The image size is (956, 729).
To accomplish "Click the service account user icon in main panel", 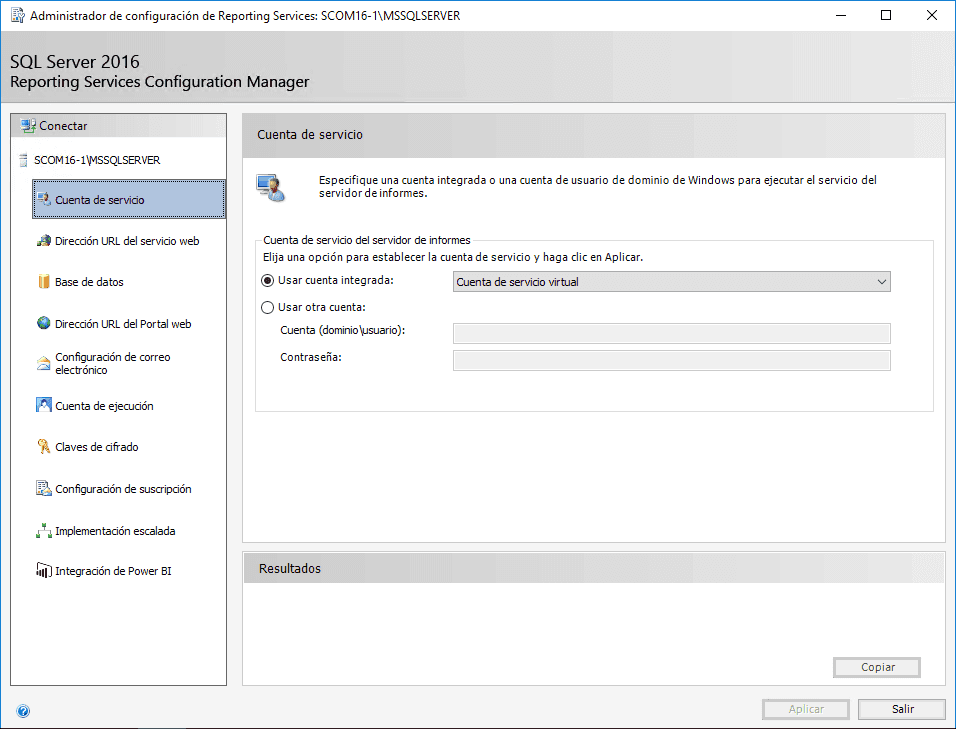I will pyautogui.click(x=271, y=187).
